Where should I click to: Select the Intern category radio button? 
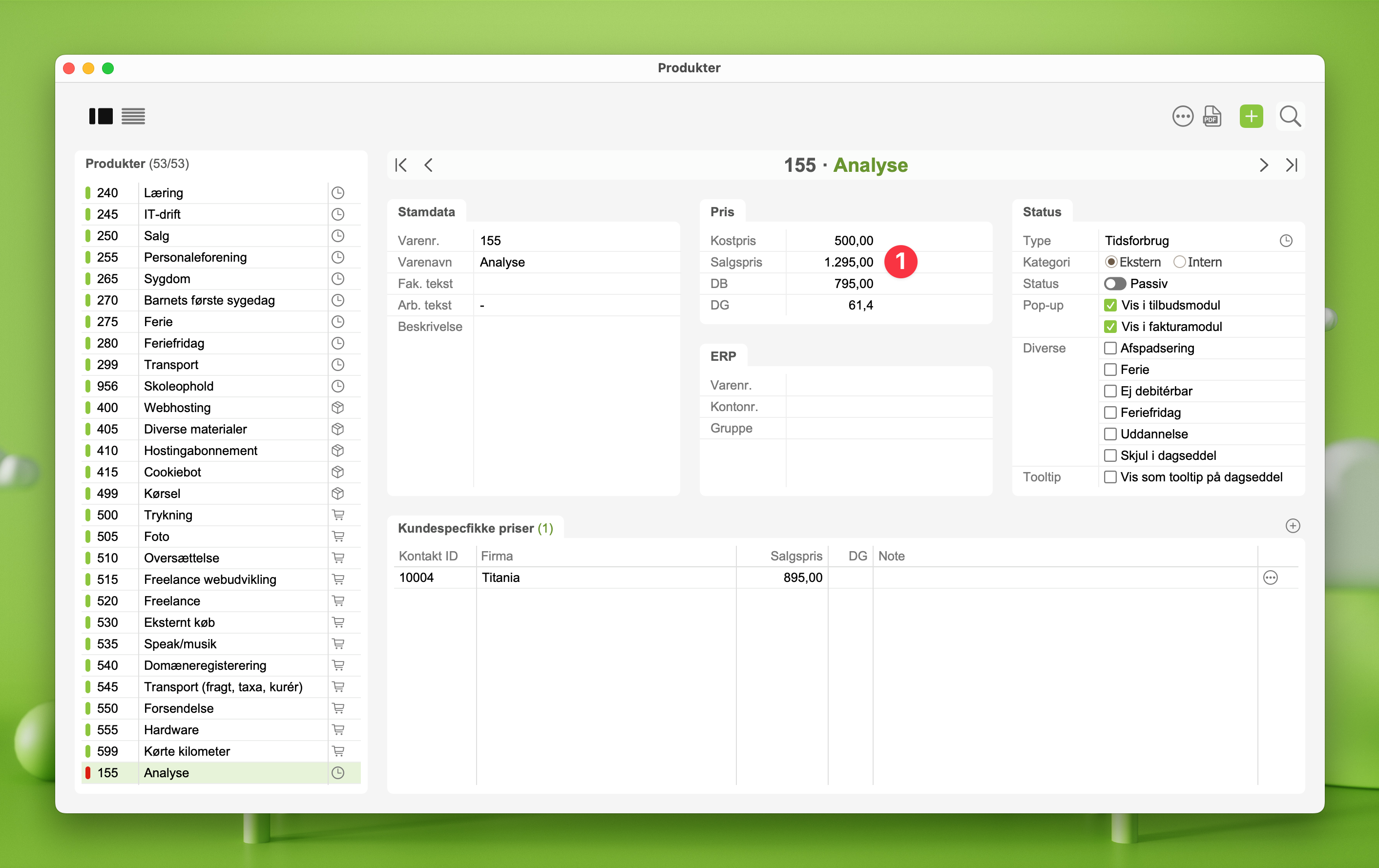[x=1179, y=262]
